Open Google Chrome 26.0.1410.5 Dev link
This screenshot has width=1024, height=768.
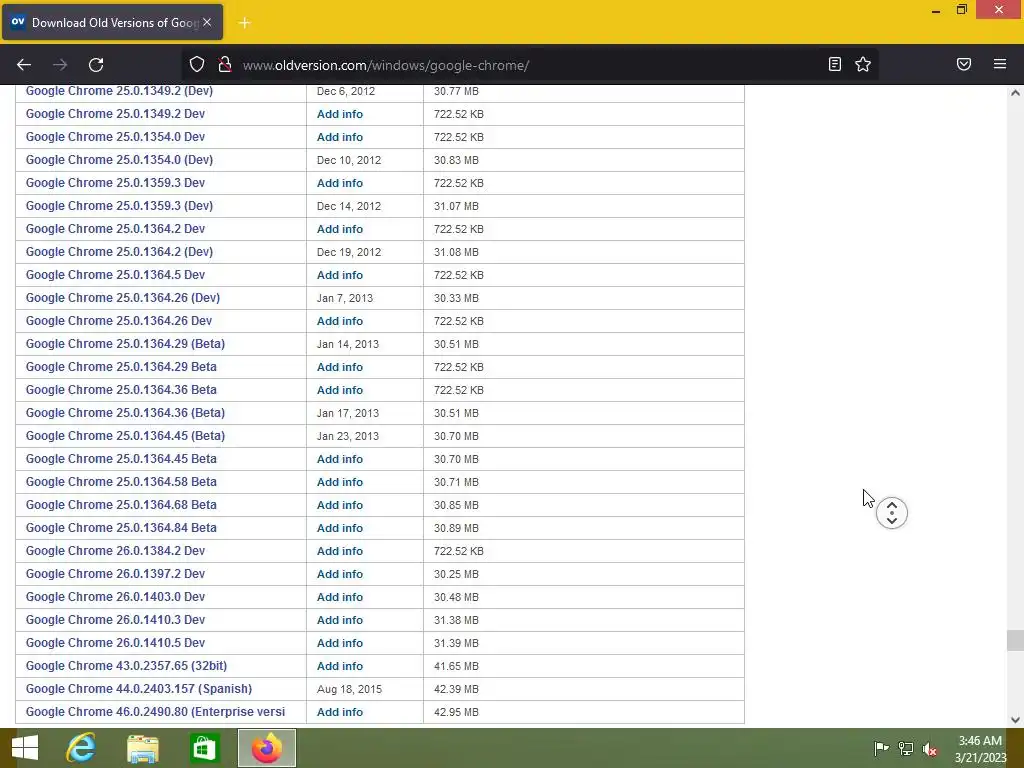coord(115,643)
